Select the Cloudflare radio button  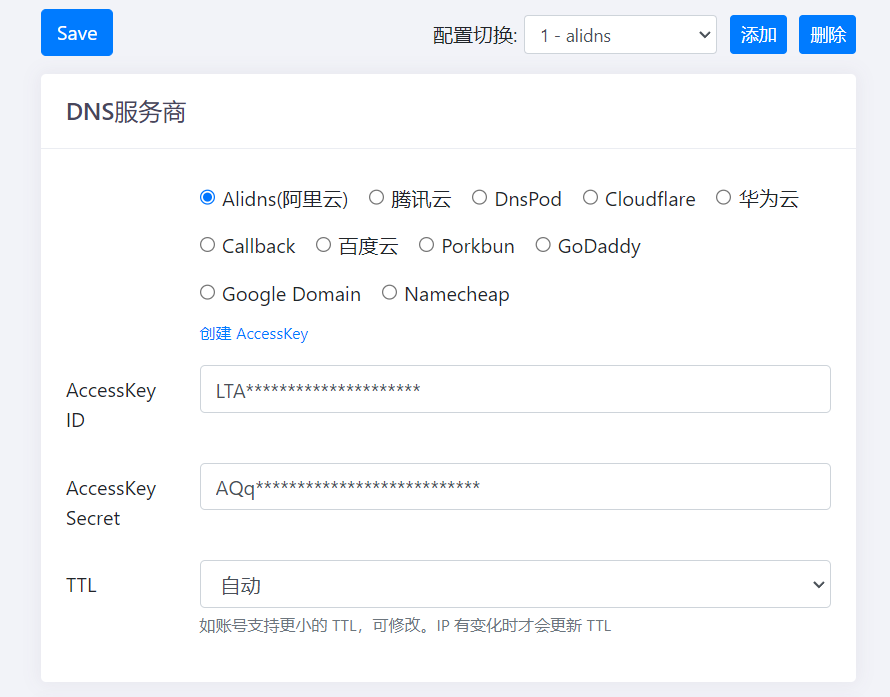point(591,198)
